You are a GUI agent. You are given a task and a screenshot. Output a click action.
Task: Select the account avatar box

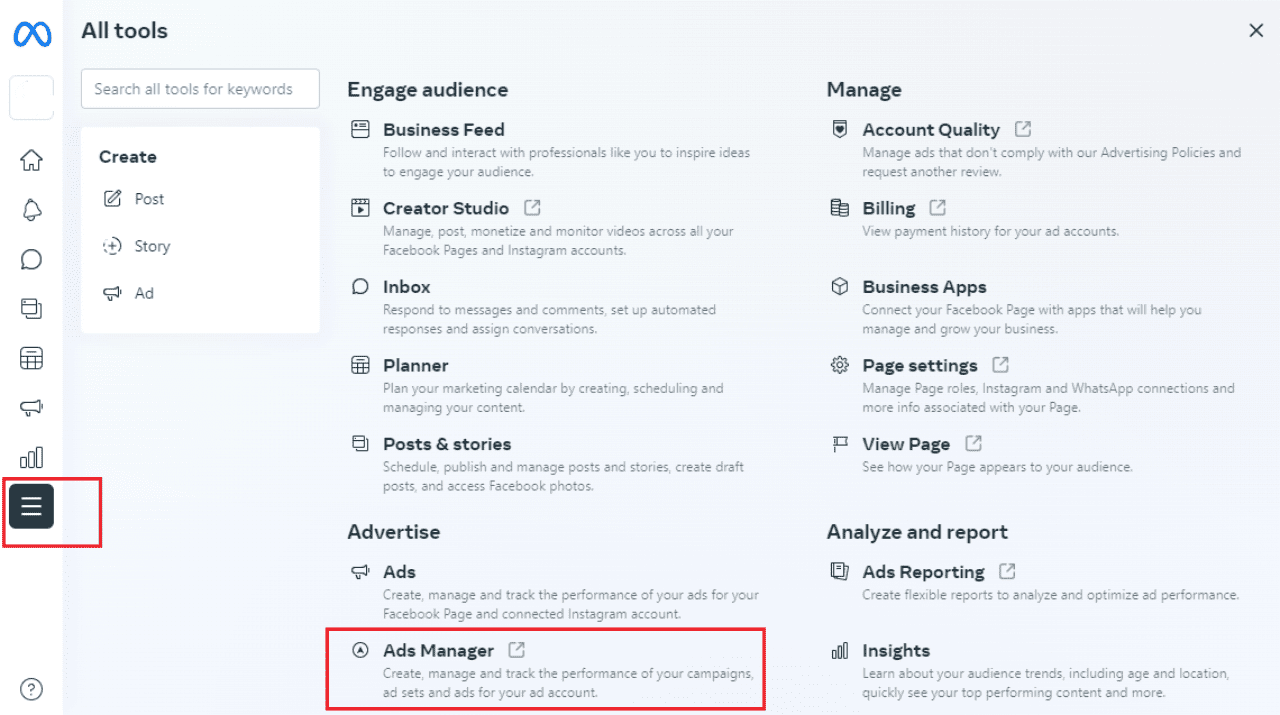(x=32, y=98)
